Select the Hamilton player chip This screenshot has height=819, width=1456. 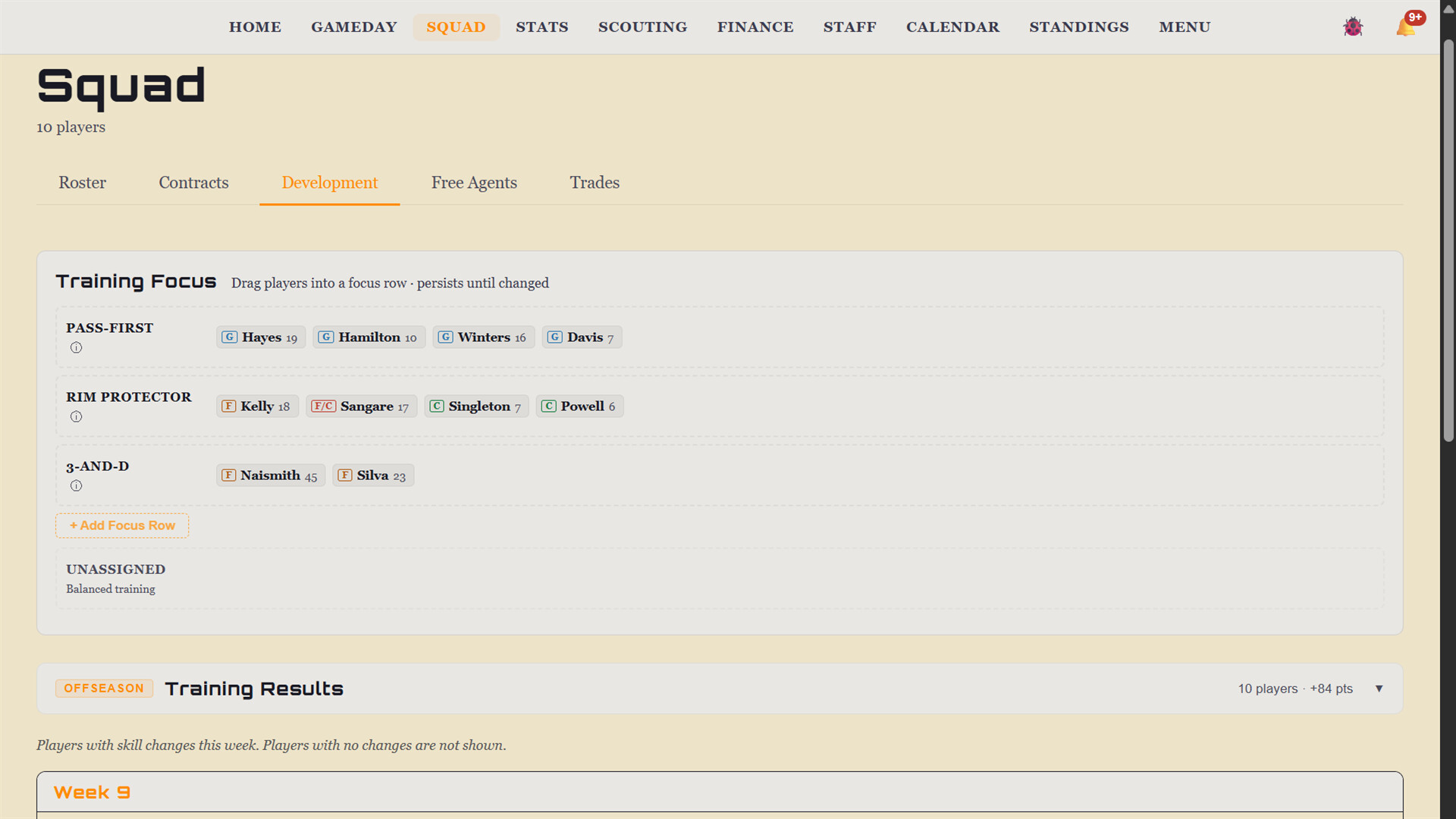369,337
